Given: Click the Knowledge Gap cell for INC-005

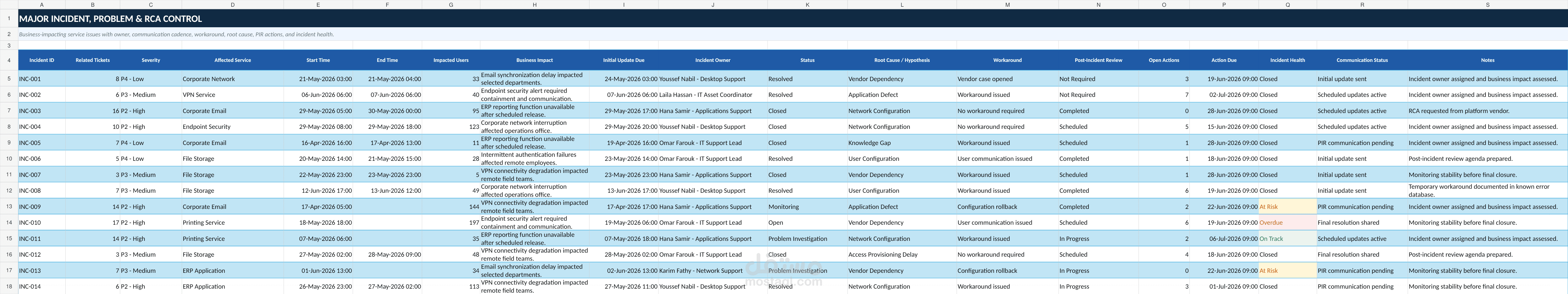Looking at the screenshot, I should pos(901,143).
